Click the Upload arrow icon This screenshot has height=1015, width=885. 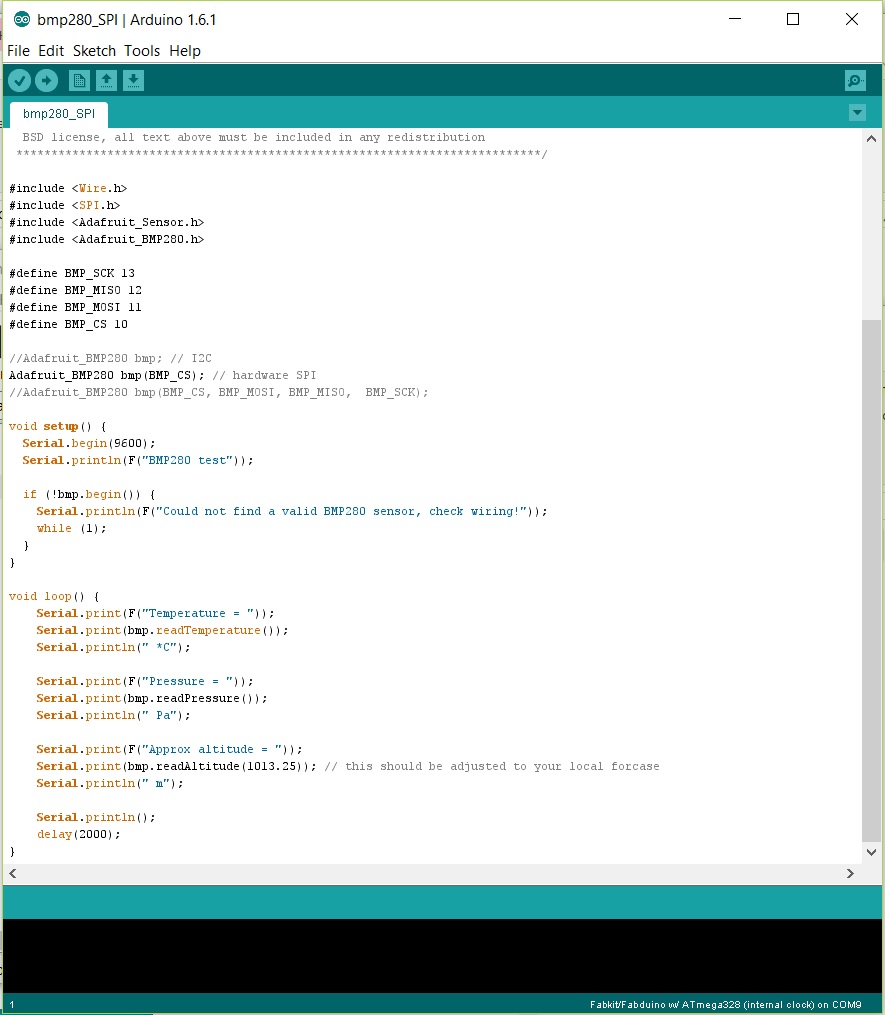point(46,80)
